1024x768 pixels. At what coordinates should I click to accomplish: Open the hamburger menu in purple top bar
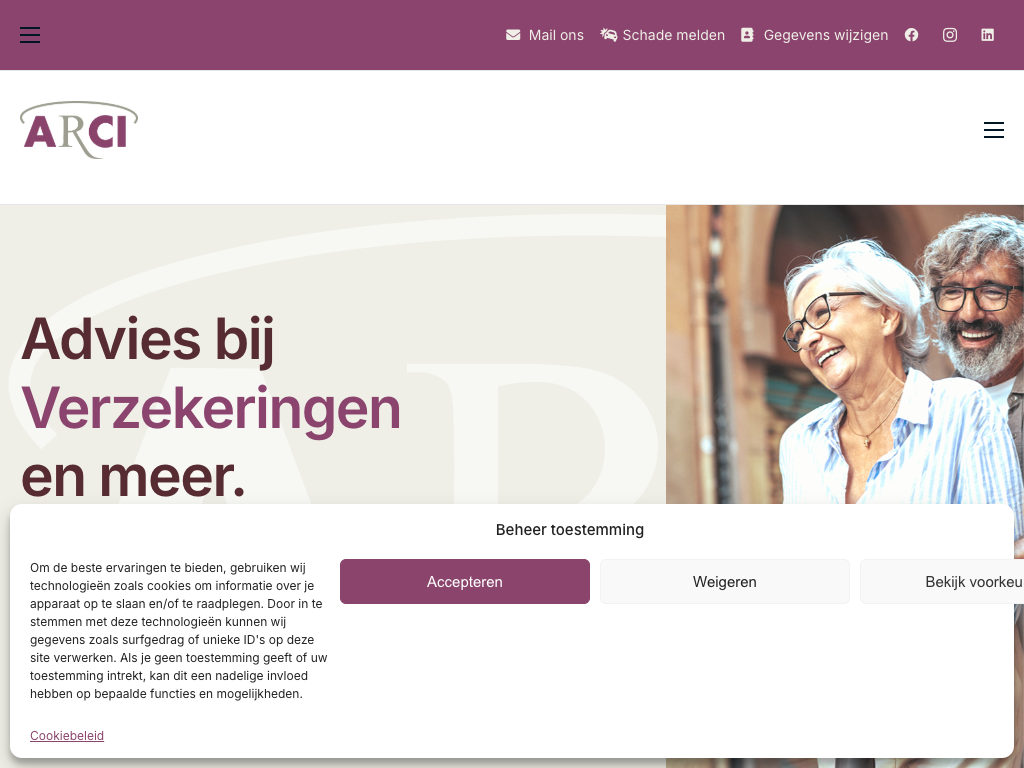(30, 35)
